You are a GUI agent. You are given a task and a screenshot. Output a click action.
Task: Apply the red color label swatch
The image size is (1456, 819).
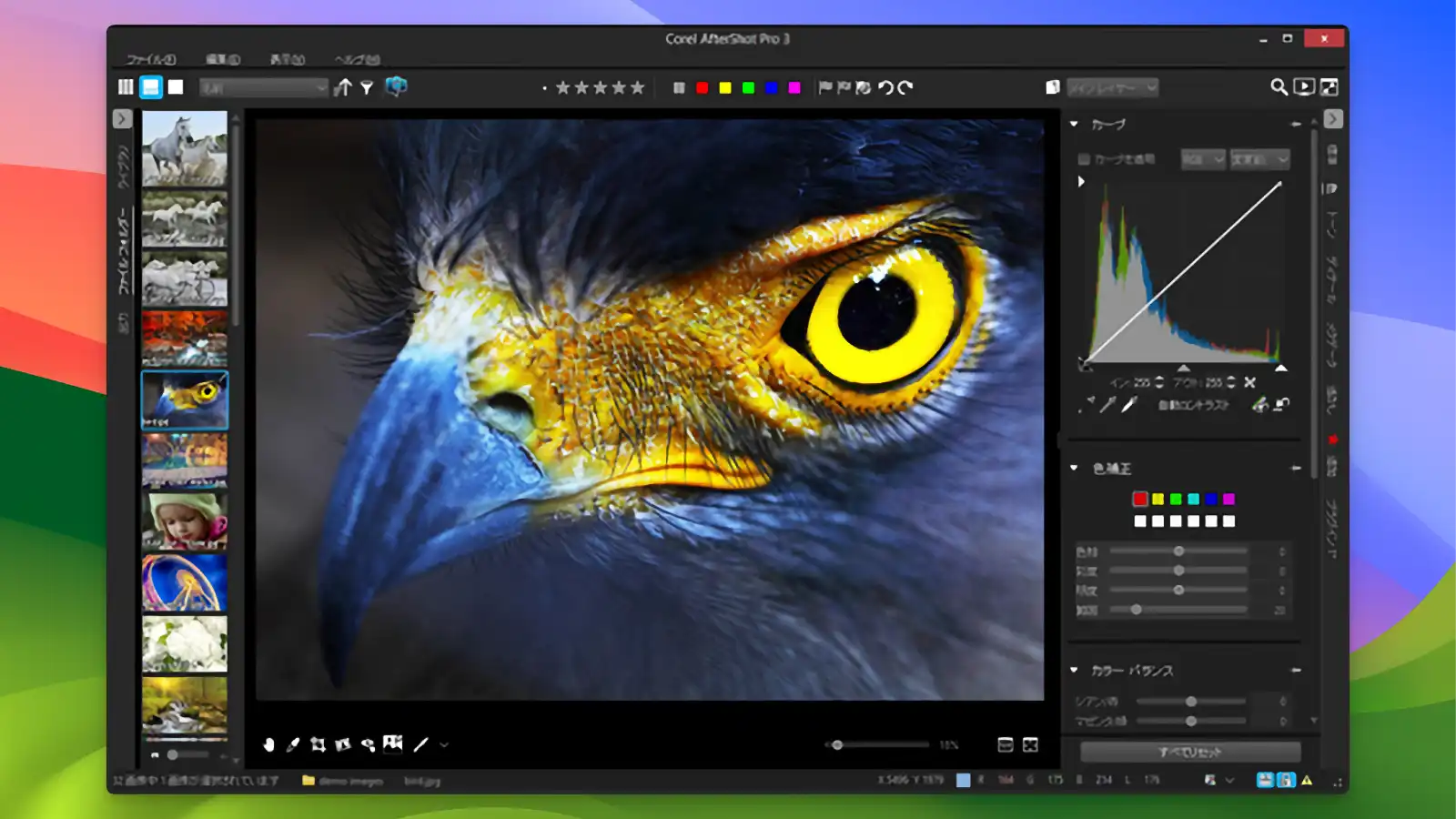[x=702, y=87]
